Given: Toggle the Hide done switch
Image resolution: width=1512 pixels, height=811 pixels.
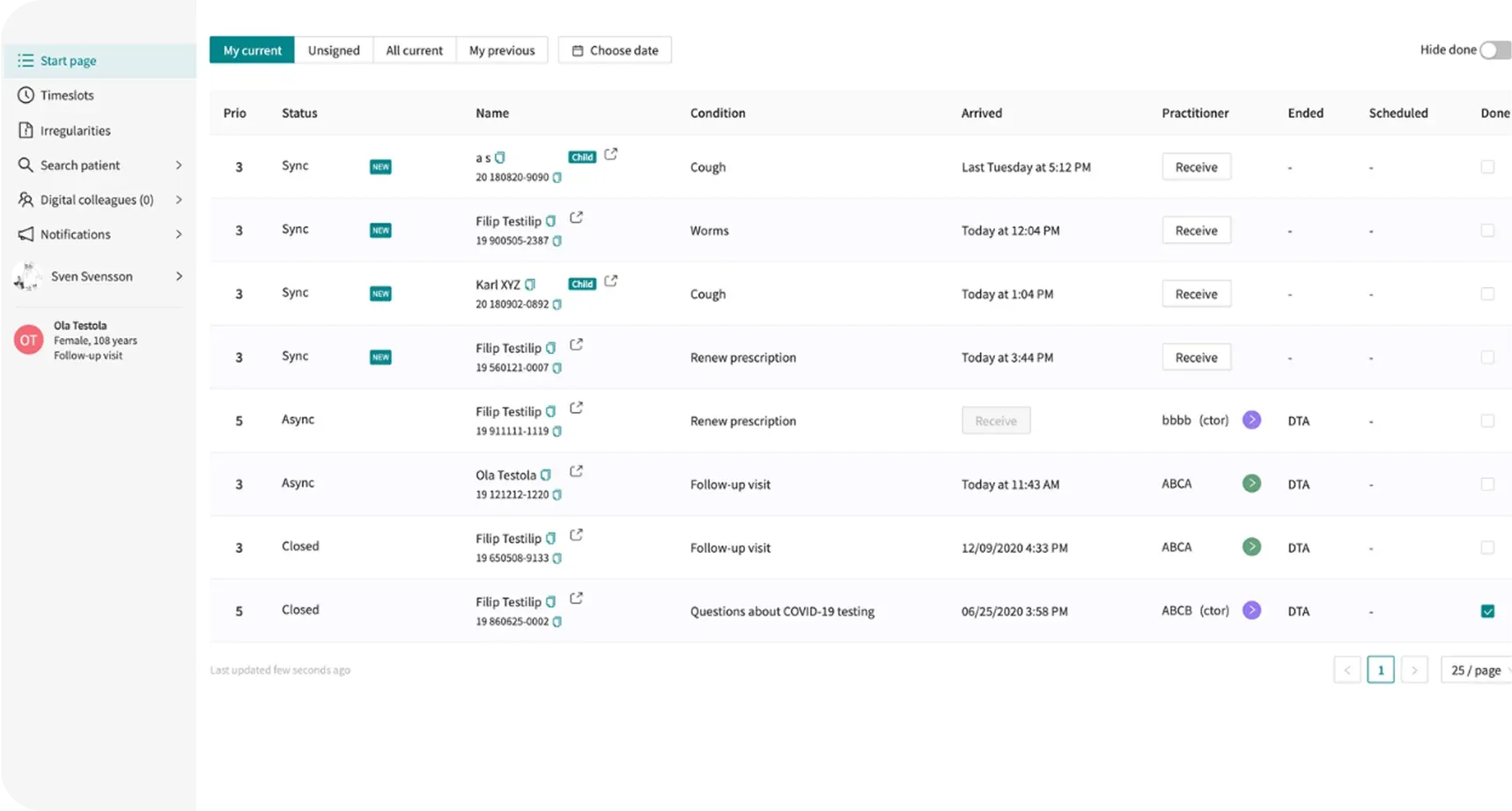Looking at the screenshot, I should point(1494,50).
